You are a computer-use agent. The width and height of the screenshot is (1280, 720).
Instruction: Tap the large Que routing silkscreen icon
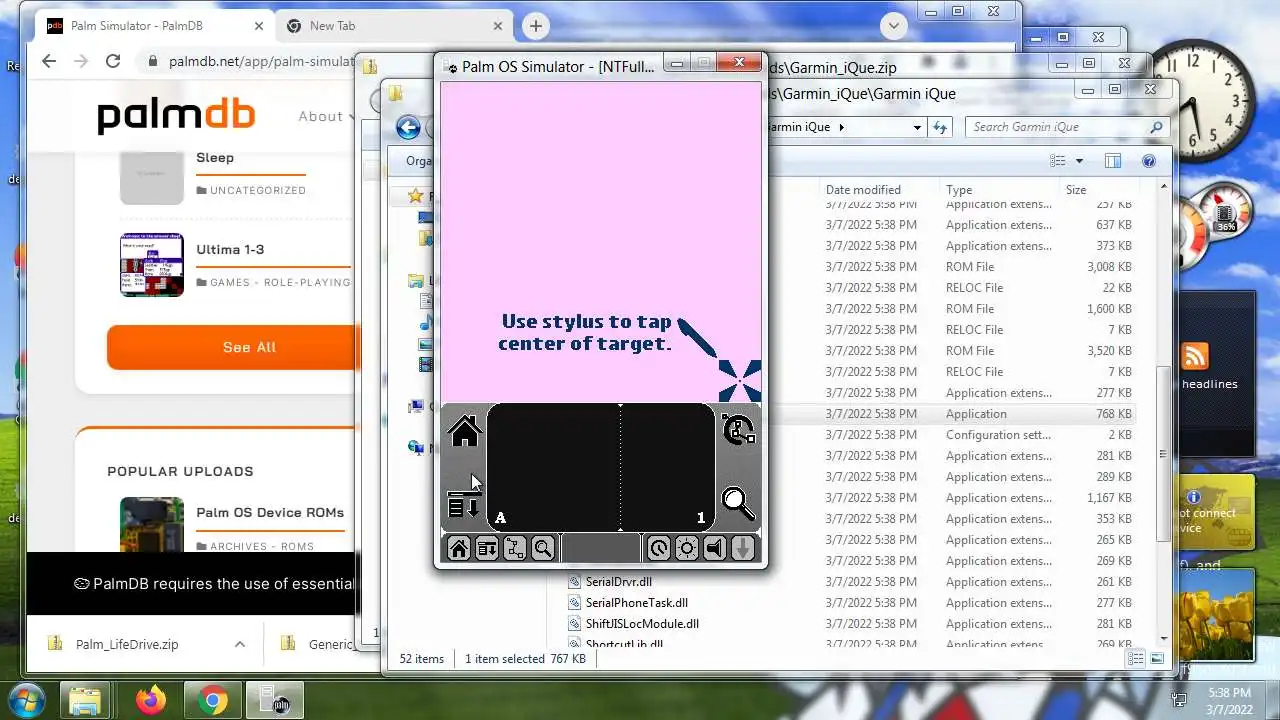point(738,430)
